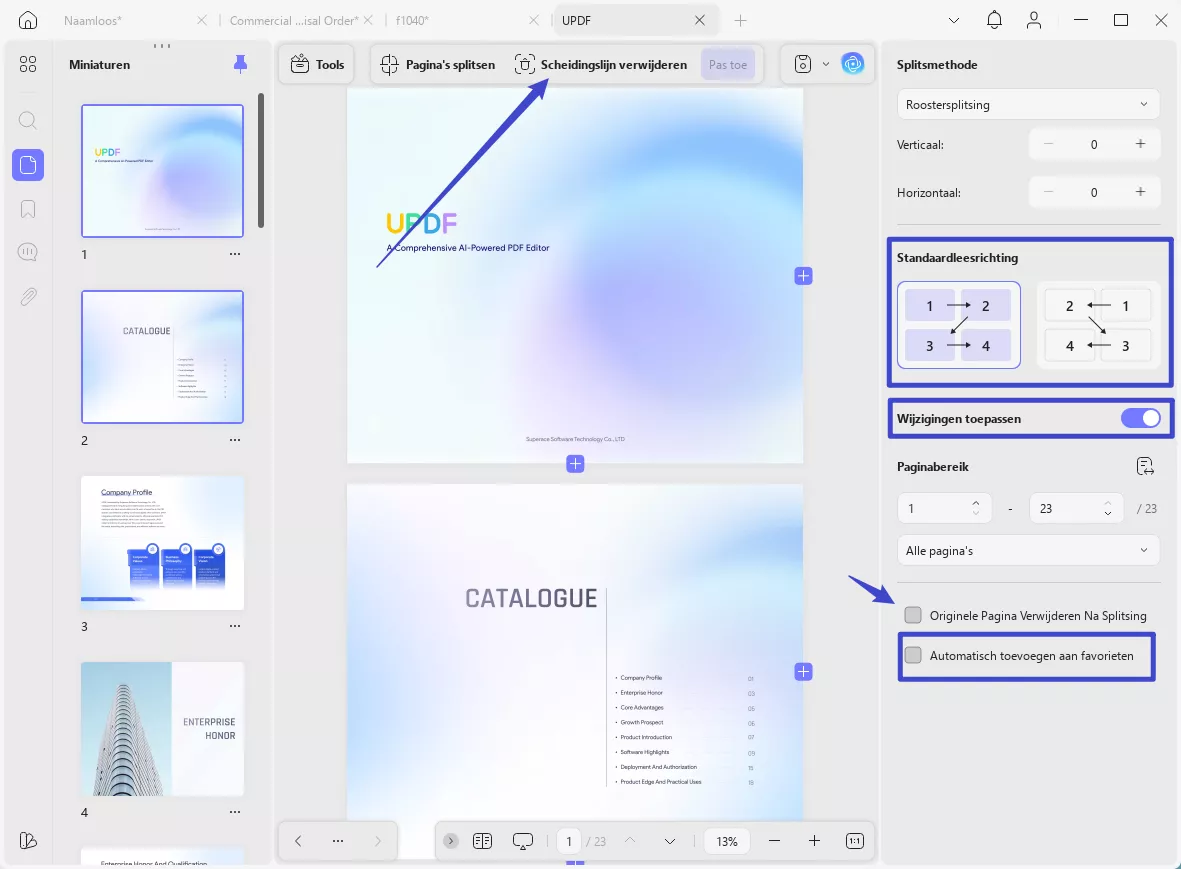
Task: Open the user account icon
Action: pyautogui.click(x=1034, y=20)
